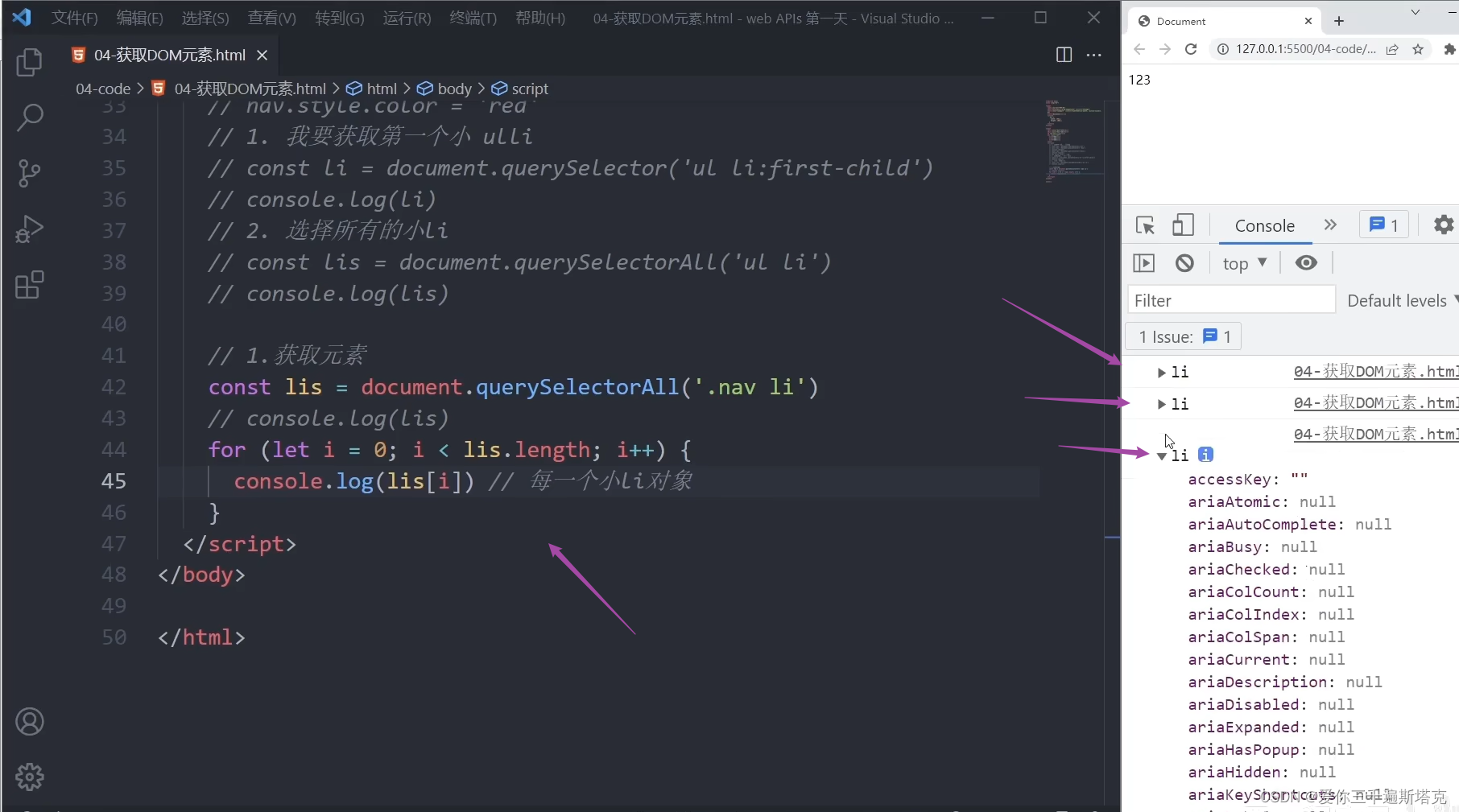Click the browser address bar URL
The height and width of the screenshot is (812, 1459).
pyautogui.click(x=1305, y=49)
